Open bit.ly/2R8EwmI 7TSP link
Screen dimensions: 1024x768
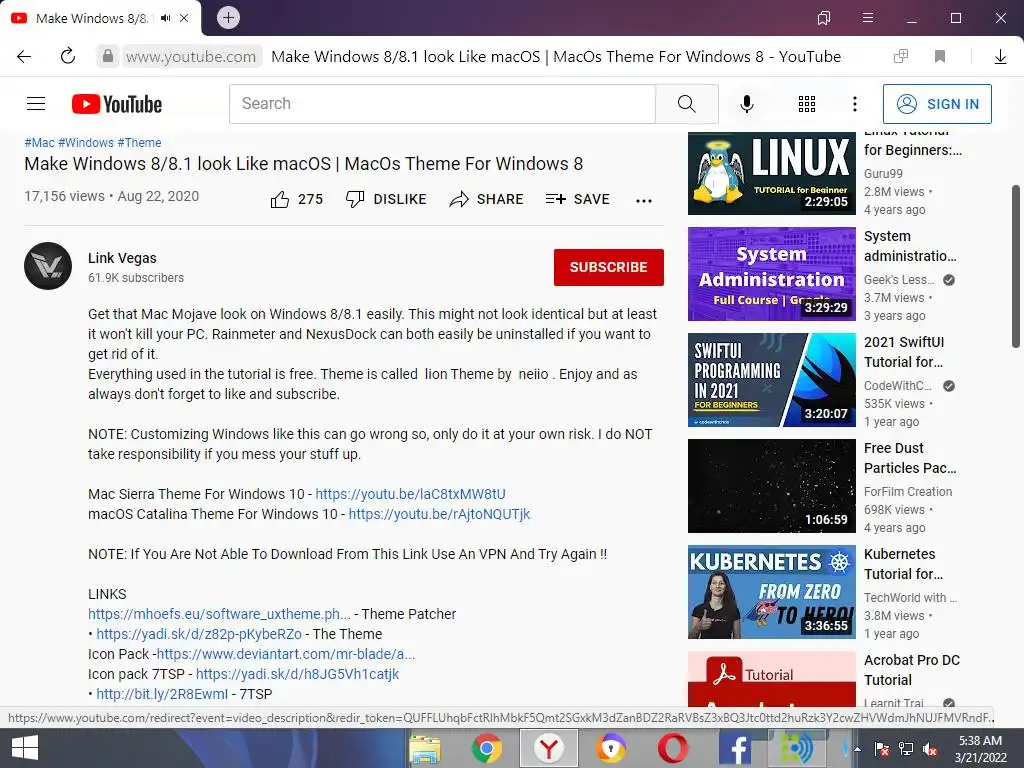[x=162, y=694]
